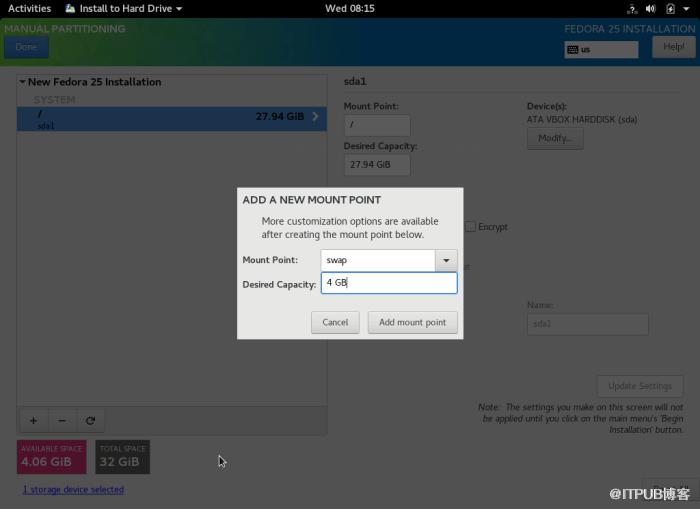This screenshot has height=509, width=700.
Task: Toggle the Encrypt checkbox
Action: 470,227
